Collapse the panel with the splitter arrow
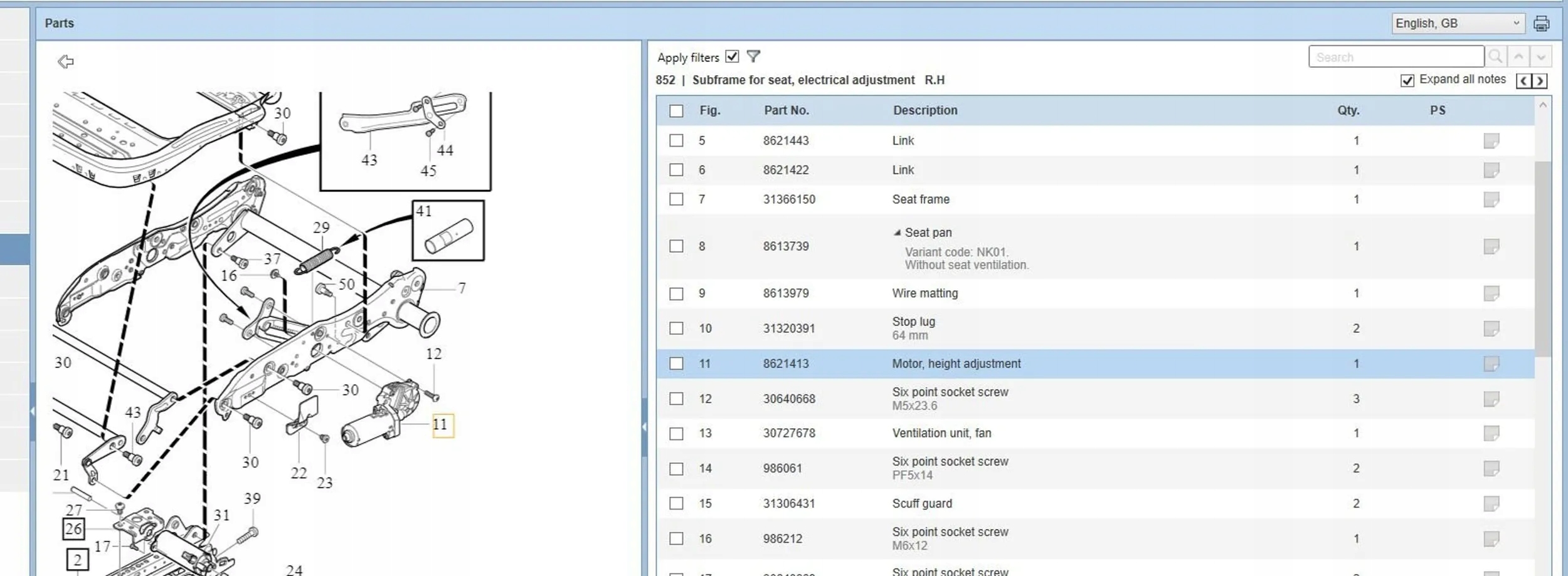Screen dimensions: 1568x576 (x=644, y=427)
